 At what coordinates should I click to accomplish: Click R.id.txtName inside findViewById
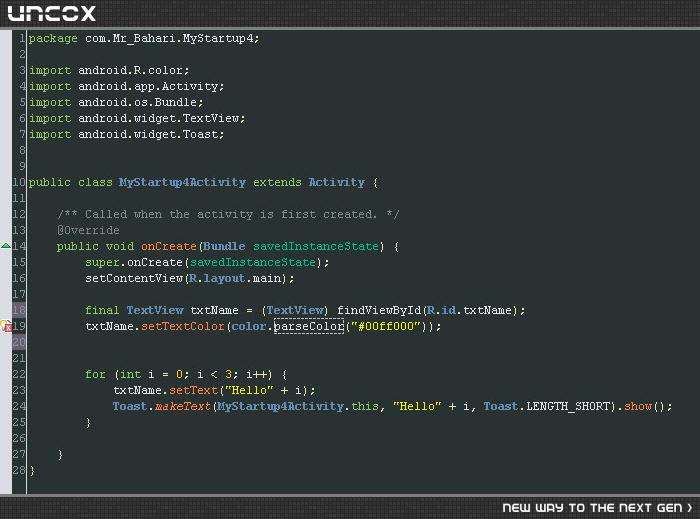click(469, 310)
